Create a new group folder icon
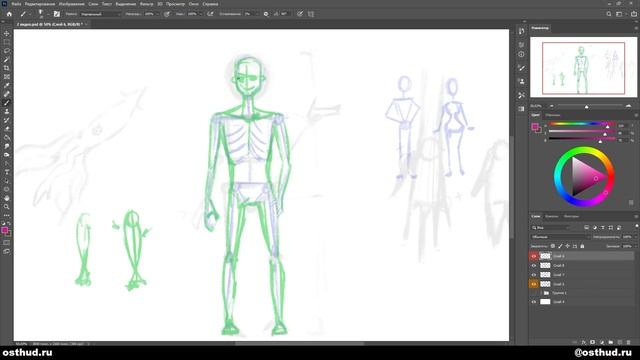This screenshot has height=360, width=640. point(611,342)
